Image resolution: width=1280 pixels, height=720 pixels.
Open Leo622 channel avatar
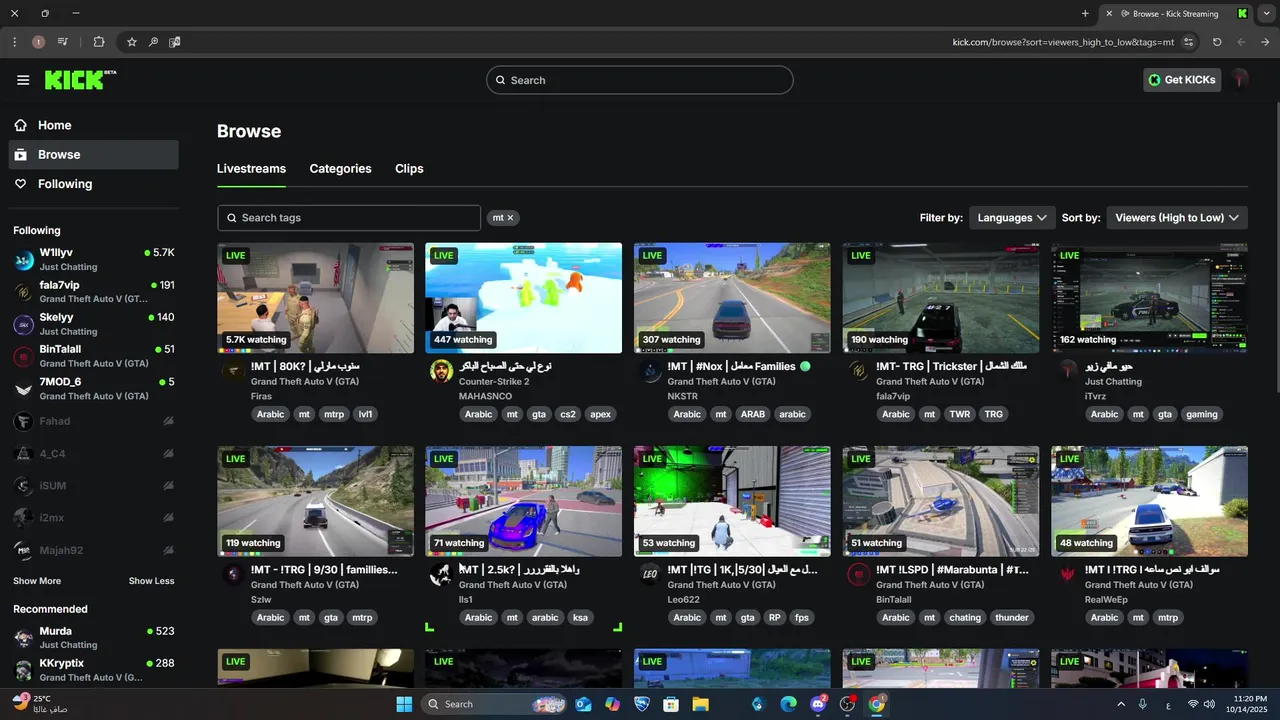pos(650,574)
